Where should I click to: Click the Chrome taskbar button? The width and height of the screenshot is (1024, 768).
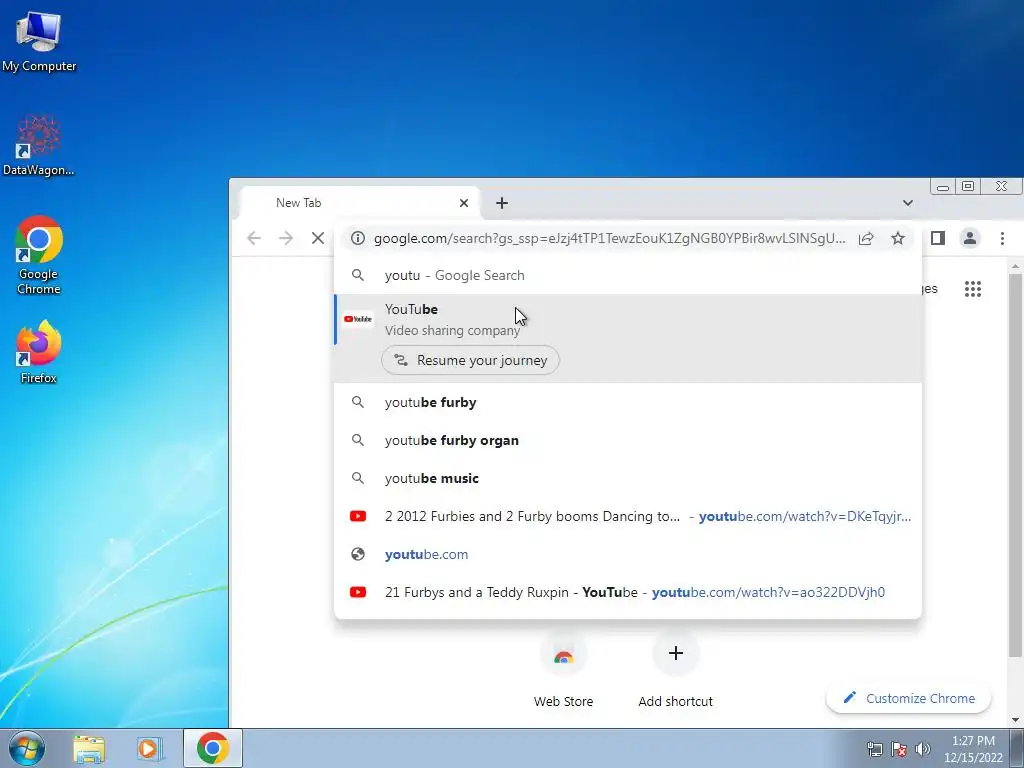pos(213,748)
